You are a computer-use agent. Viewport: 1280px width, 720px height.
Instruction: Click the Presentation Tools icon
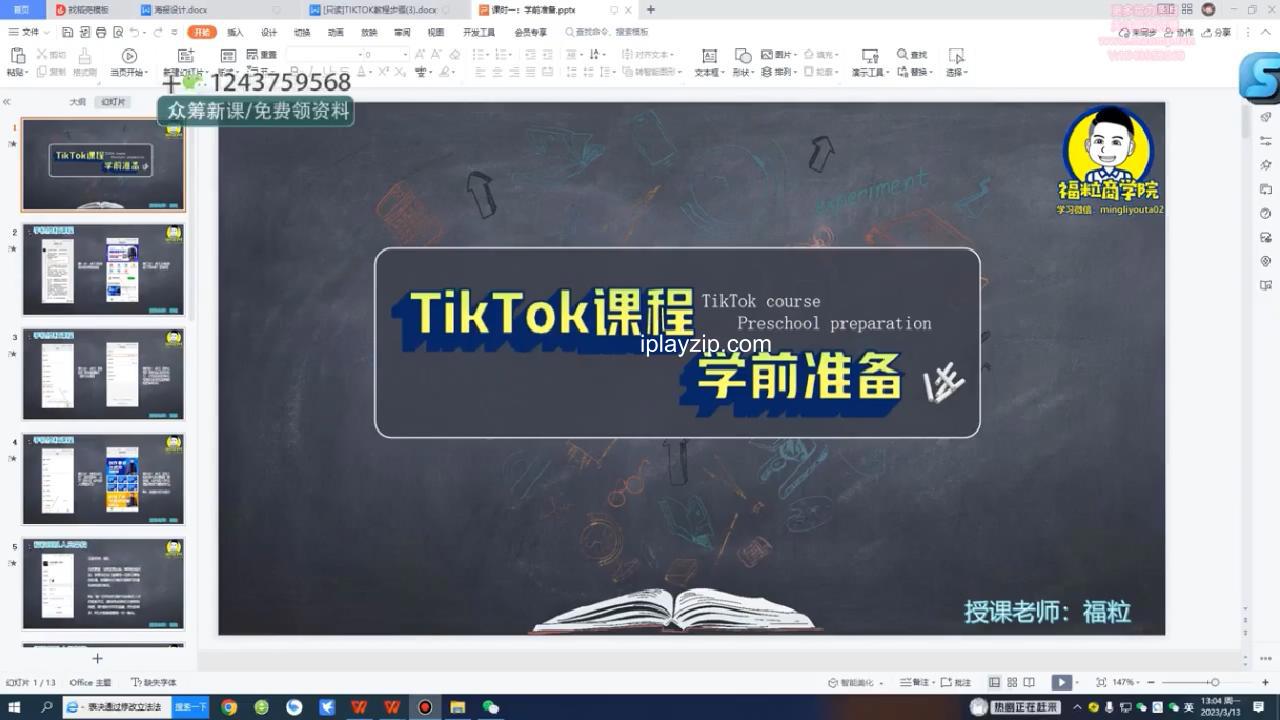tap(870, 56)
